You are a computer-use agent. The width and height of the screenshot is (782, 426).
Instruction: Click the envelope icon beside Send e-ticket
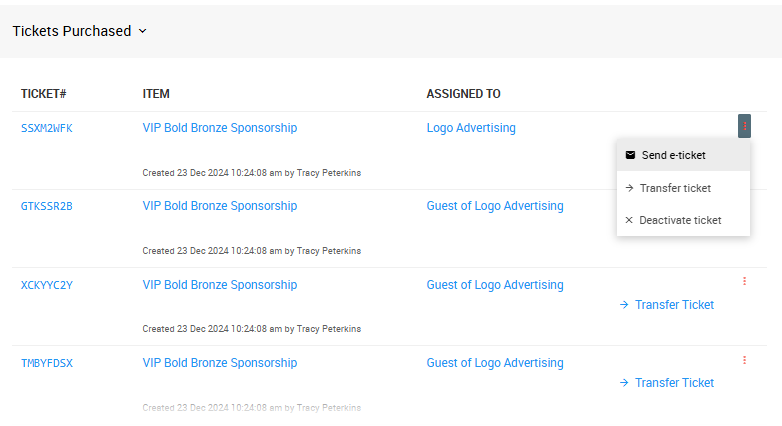coord(630,155)
